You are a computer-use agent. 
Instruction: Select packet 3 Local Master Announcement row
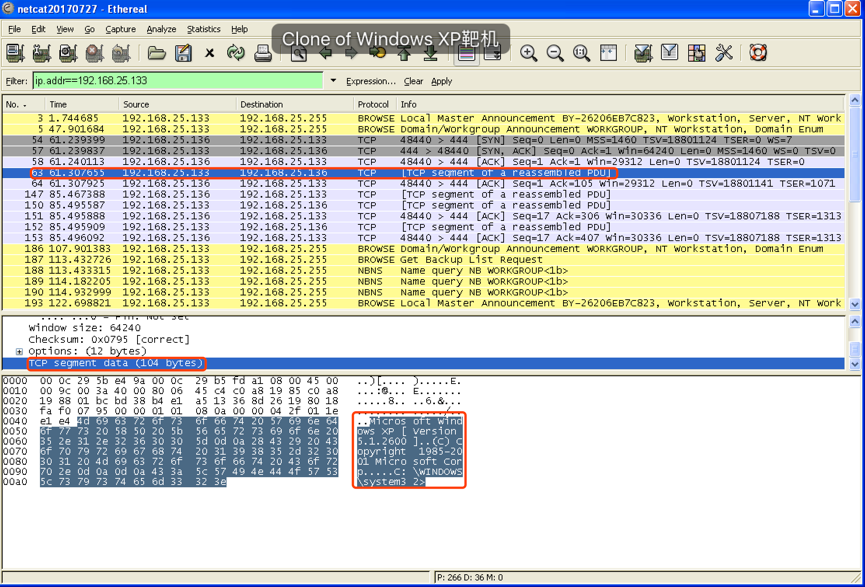pos(424,118)
